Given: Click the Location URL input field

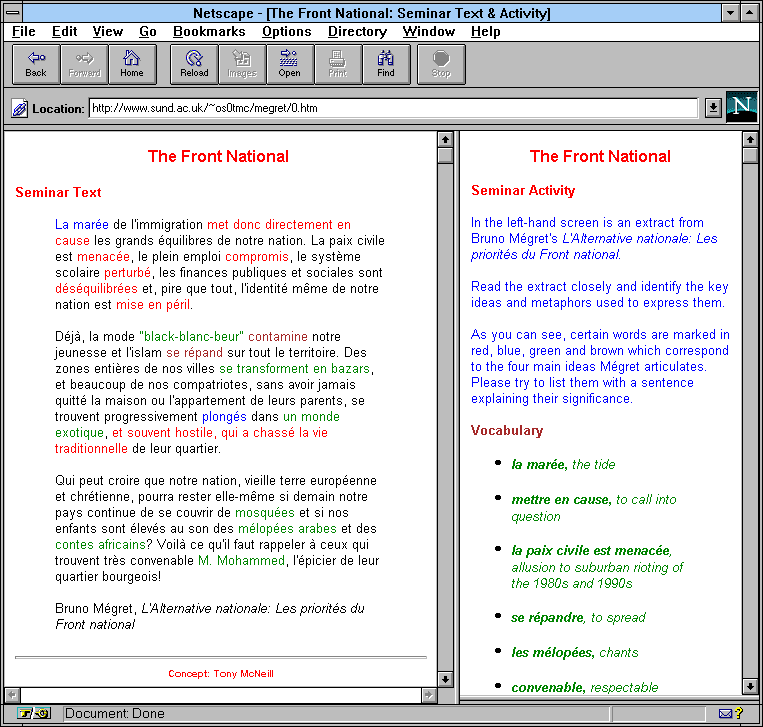Looking at the screenshot, I should (x=392, y=108).
